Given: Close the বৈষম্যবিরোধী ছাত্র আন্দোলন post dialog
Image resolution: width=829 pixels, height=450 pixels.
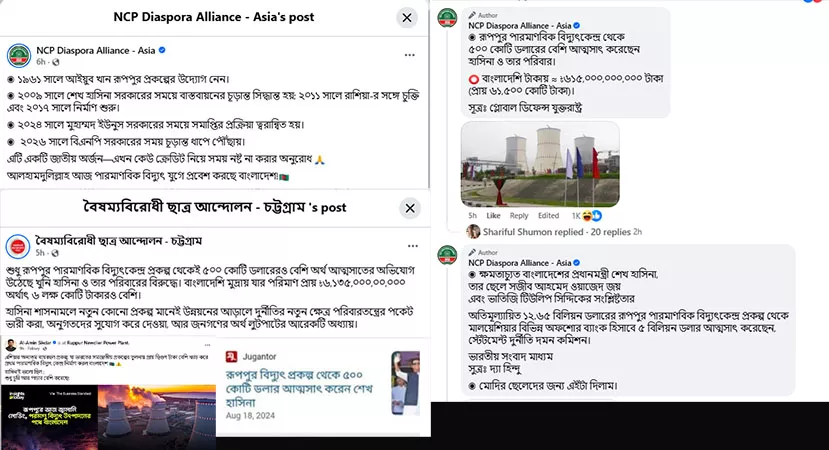Looking at the screenshot, I should (x=410, y=208).
